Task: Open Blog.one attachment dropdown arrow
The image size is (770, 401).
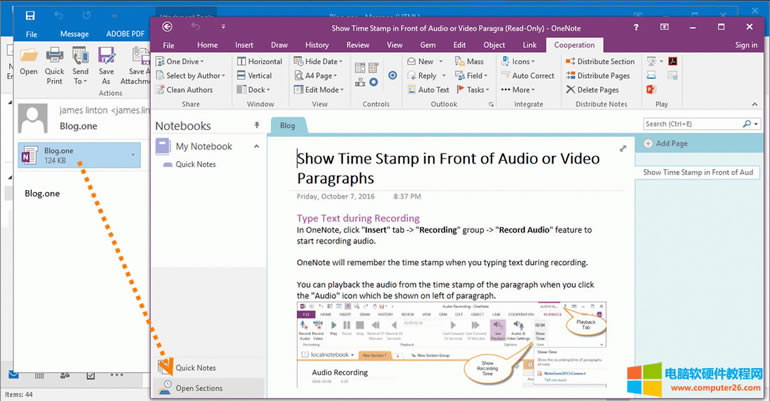Action: (134, 155)
